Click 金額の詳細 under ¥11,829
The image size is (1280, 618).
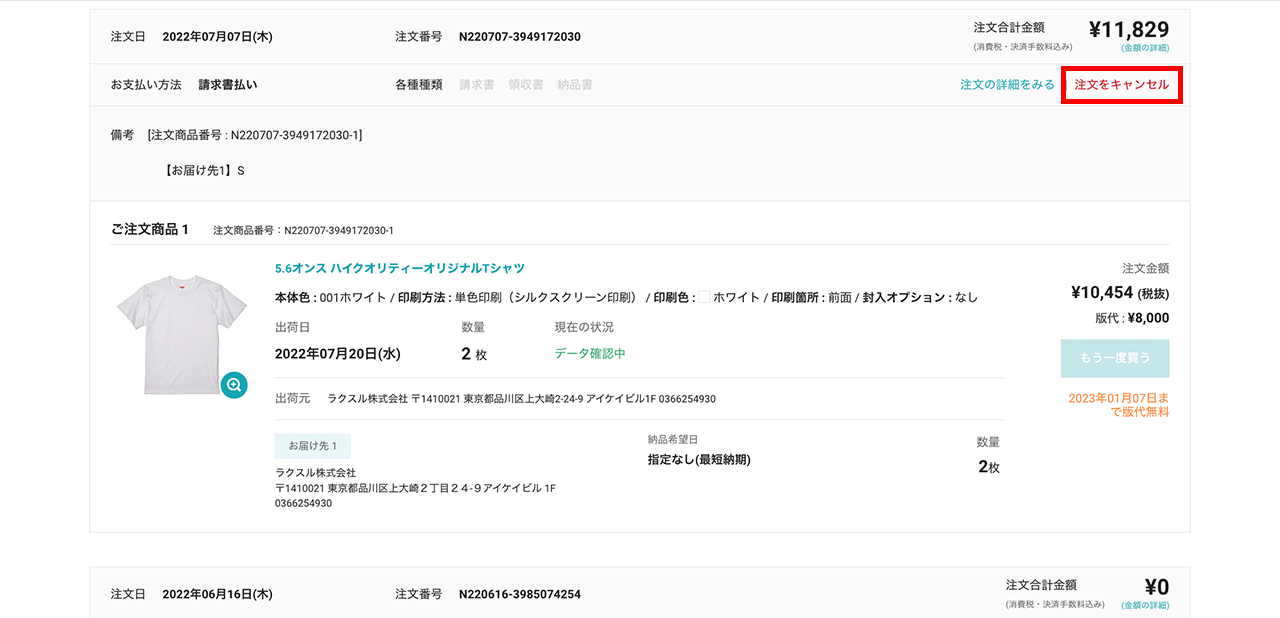point(1145,47)
